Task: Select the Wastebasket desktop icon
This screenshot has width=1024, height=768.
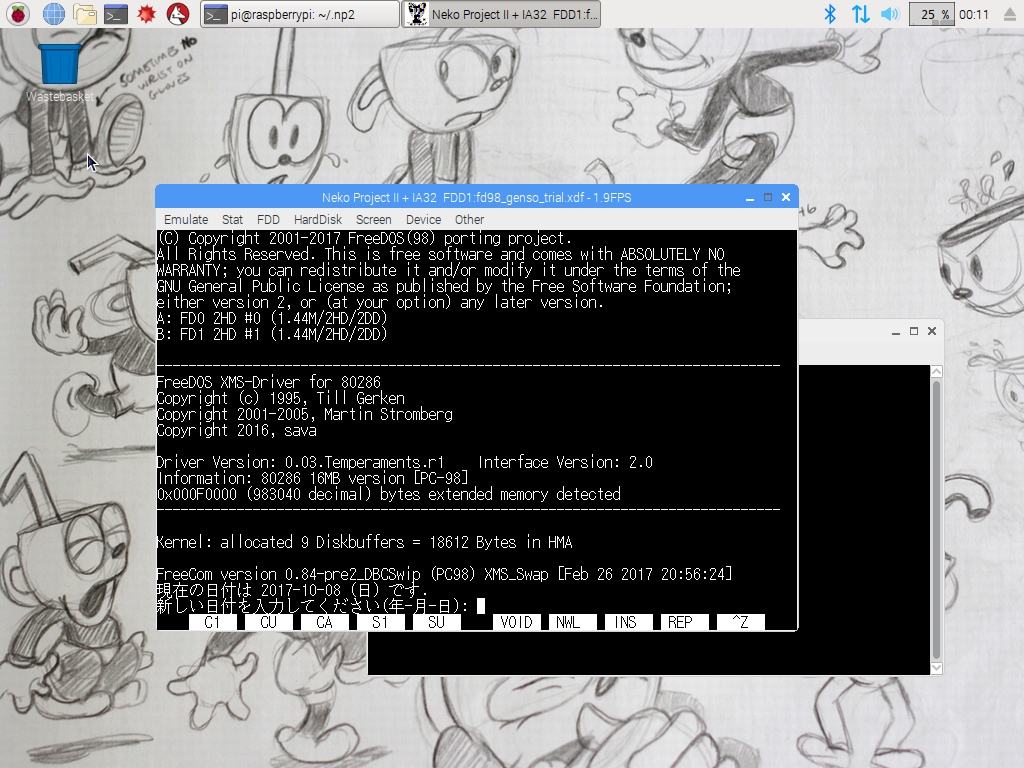Action: [59, 72]
